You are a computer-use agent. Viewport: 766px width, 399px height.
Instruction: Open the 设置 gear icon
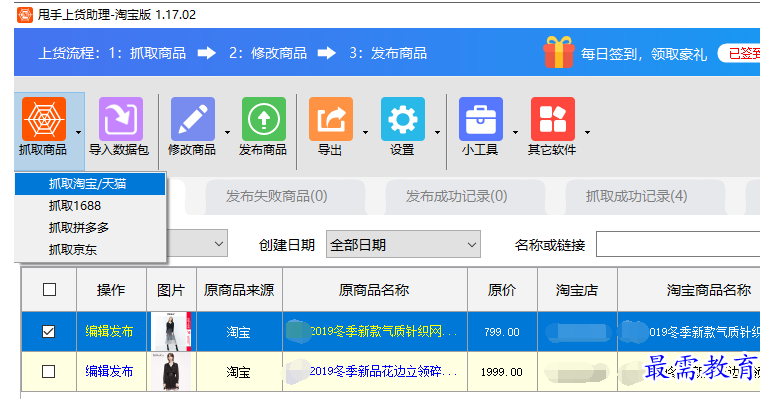click(403, 119)
